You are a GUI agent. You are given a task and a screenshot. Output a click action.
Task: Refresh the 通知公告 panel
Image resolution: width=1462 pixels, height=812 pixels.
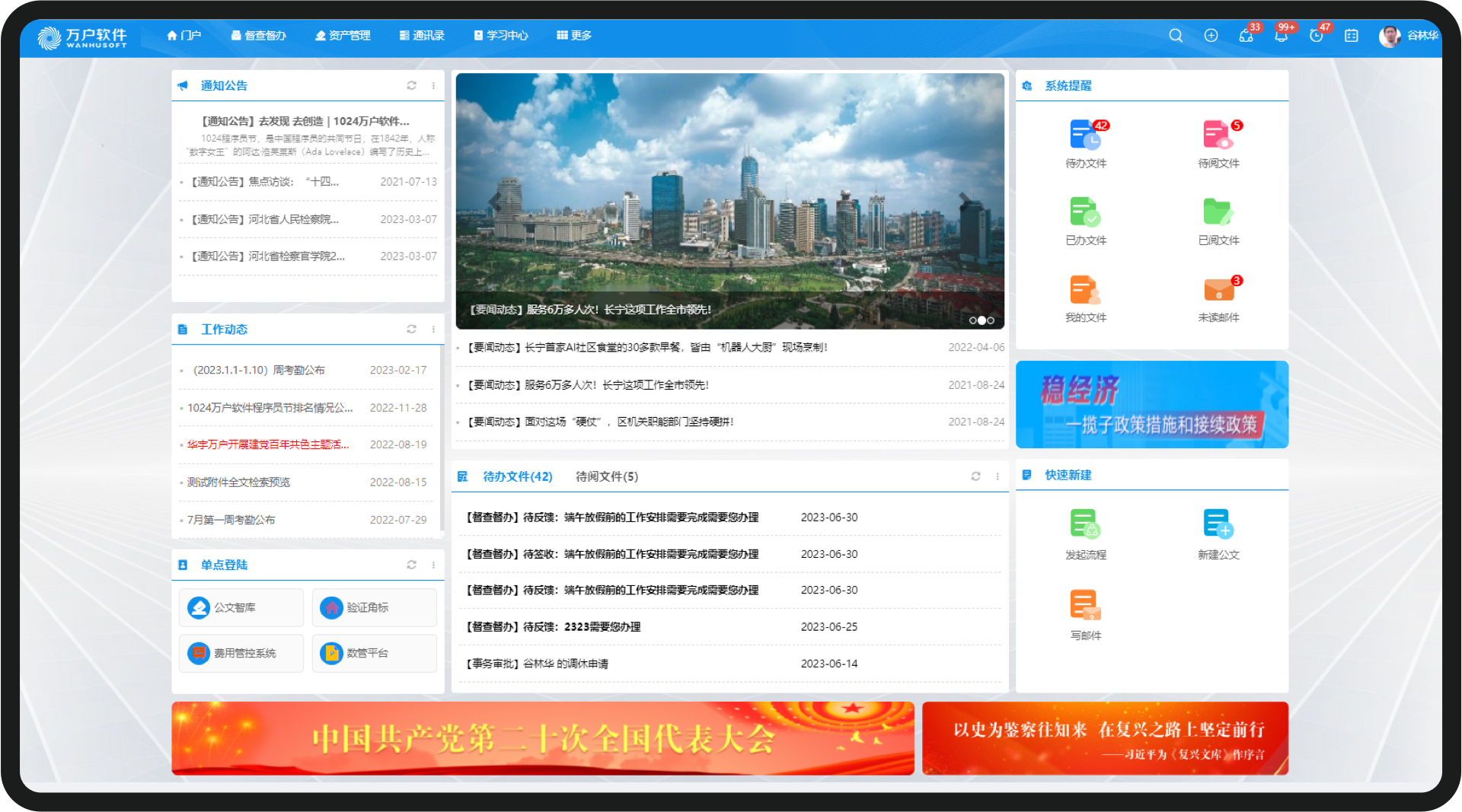[x=411, y=85]
